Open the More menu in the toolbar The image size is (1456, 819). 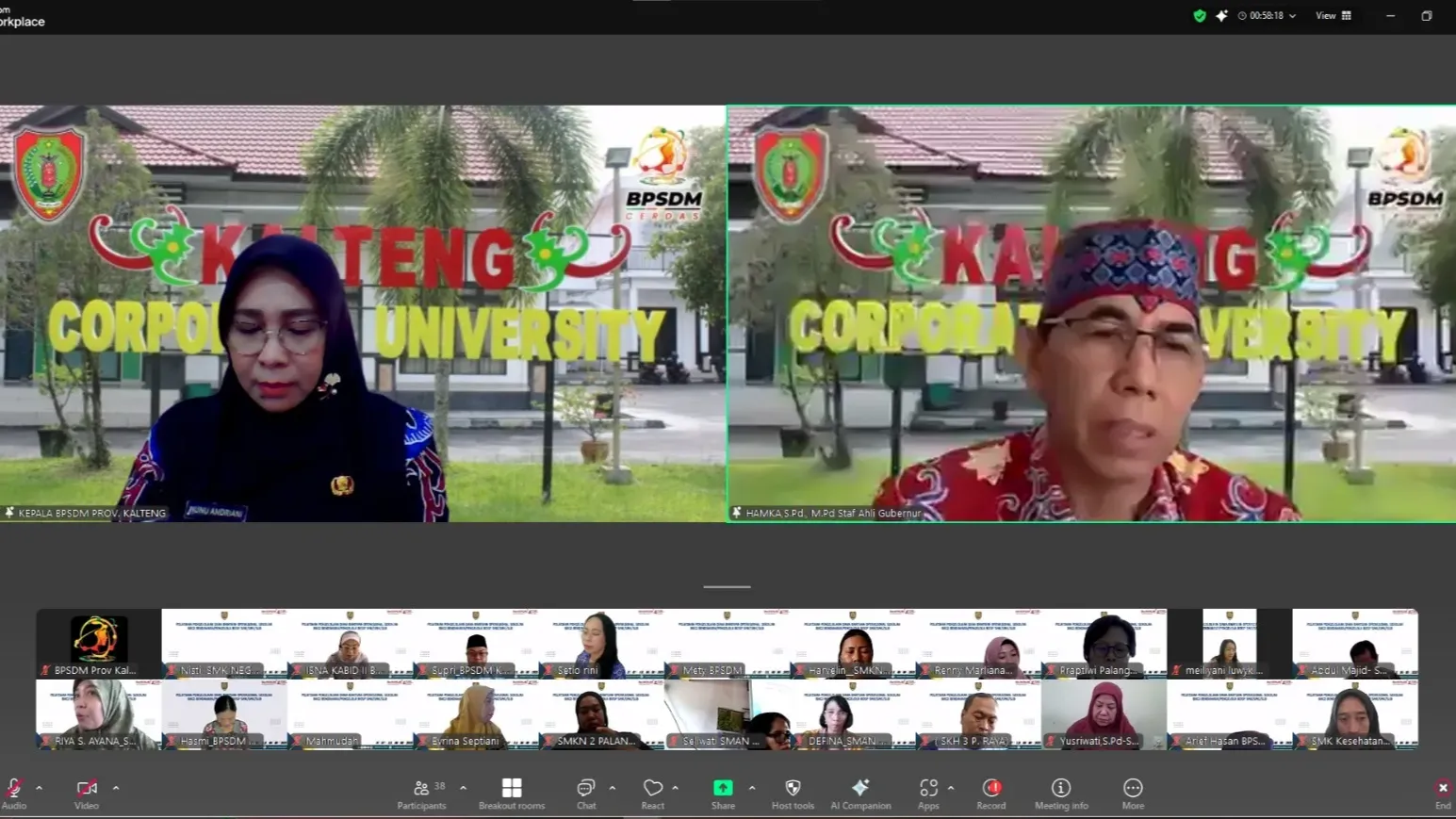coord(1133,789)
